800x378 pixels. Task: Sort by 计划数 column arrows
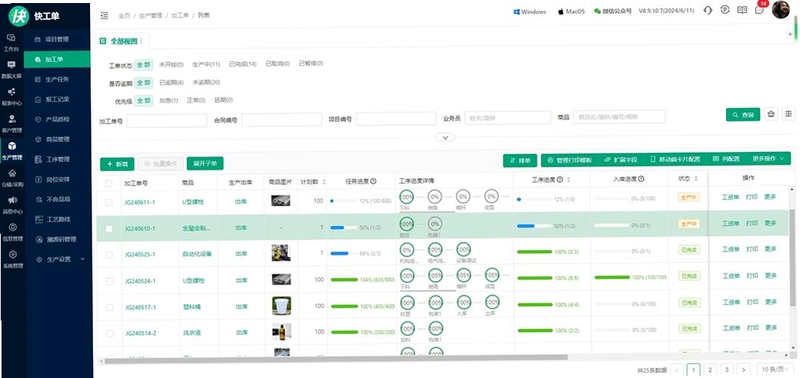[x=324, y=182]
